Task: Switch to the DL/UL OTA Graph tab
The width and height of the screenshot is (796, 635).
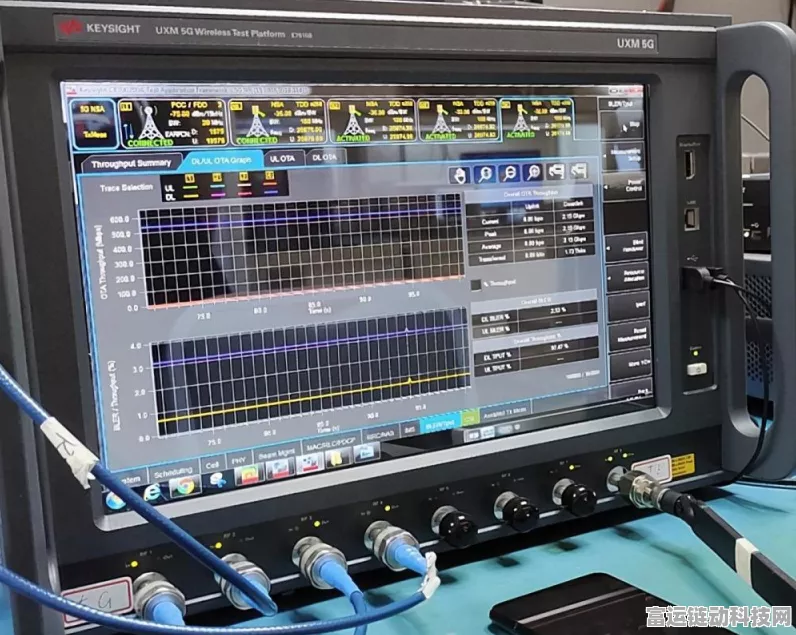Action: 221,160
